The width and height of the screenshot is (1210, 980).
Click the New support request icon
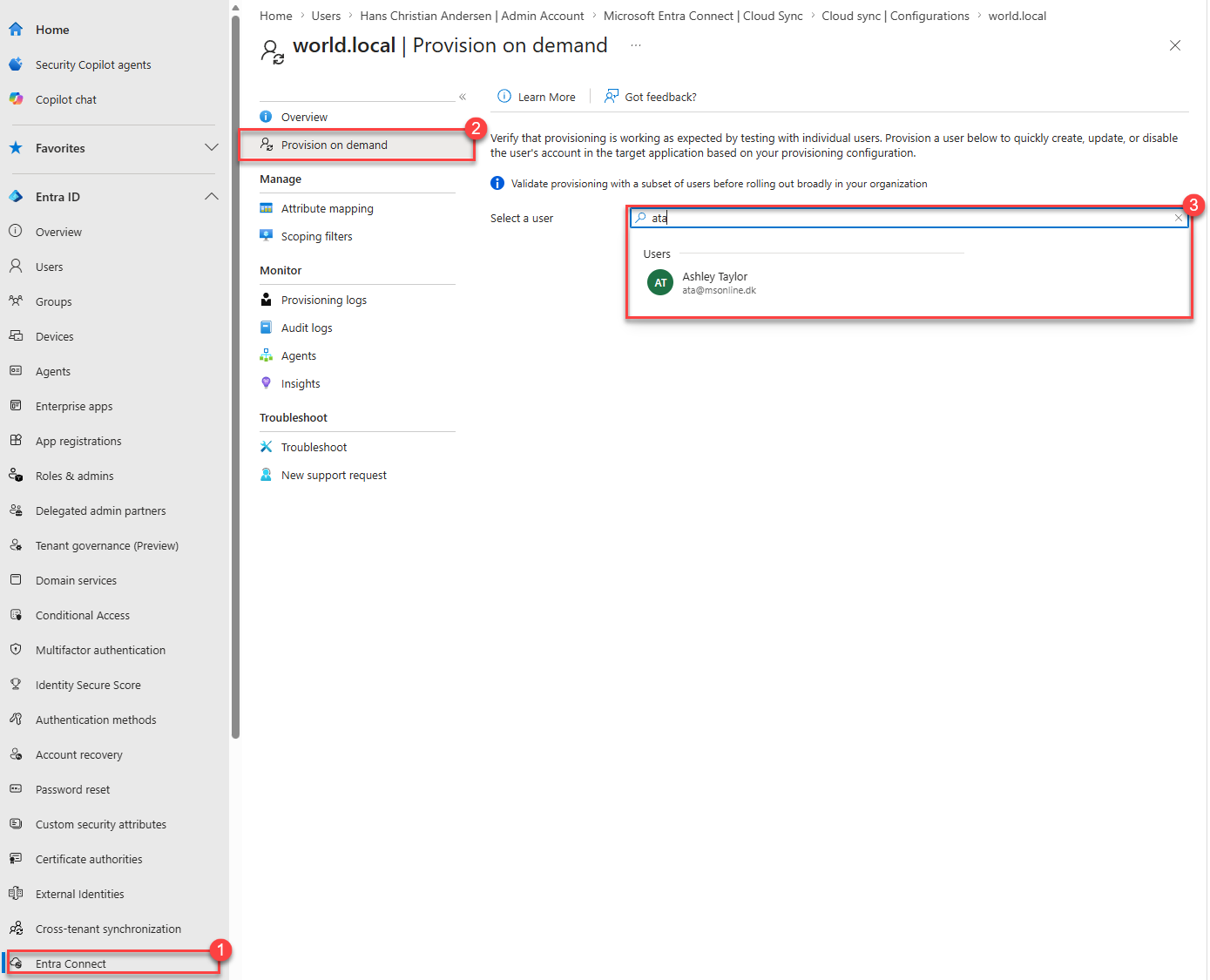coord(267,475)
